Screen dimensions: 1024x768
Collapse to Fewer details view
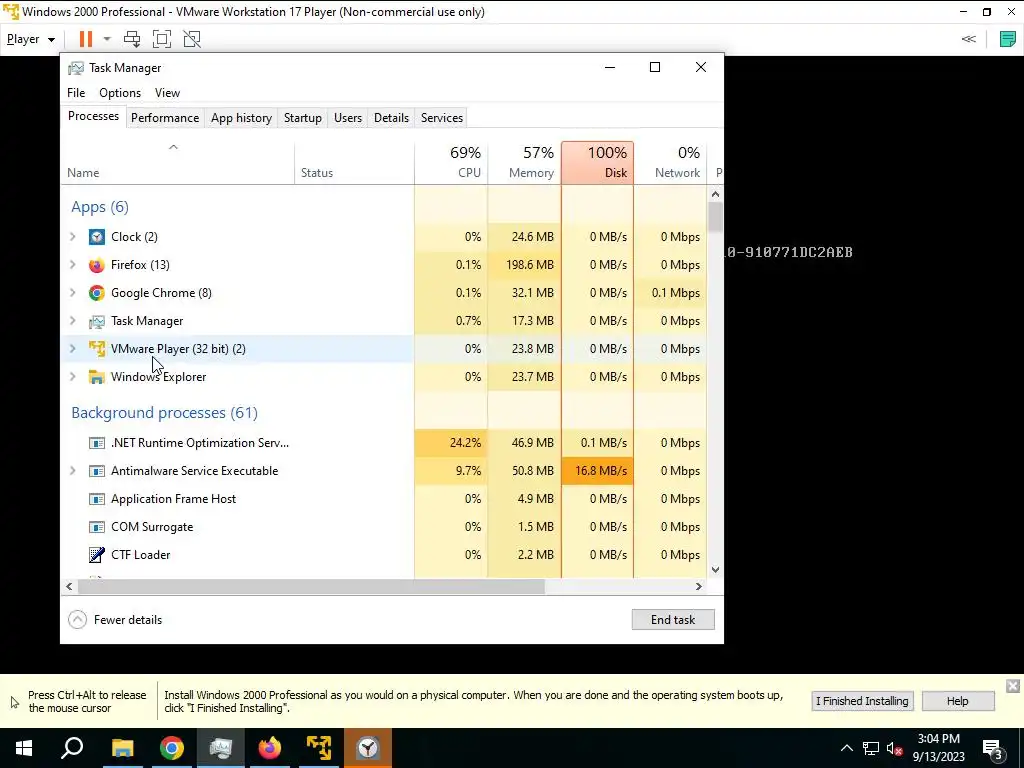116,620
